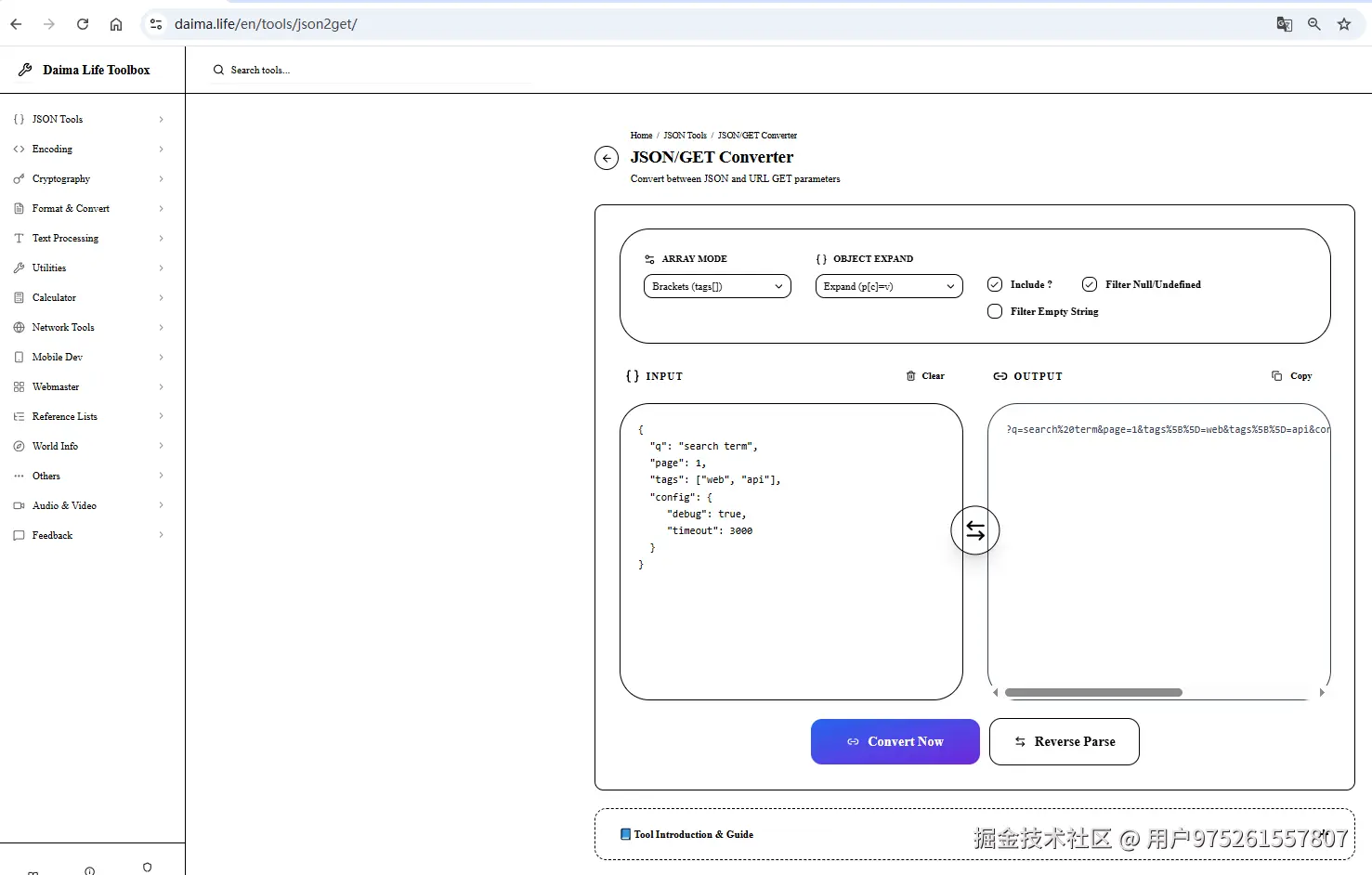The height and width of the screenshot is (875, 1372).
Task: Uncheck Filter Null/Undefined option
Action: (x=1090, y=284)
